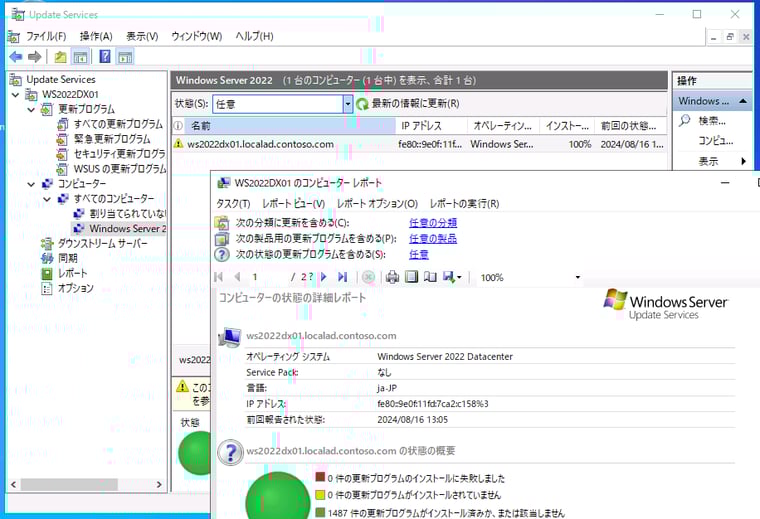Go to previous report page icon

pos(237,277)
